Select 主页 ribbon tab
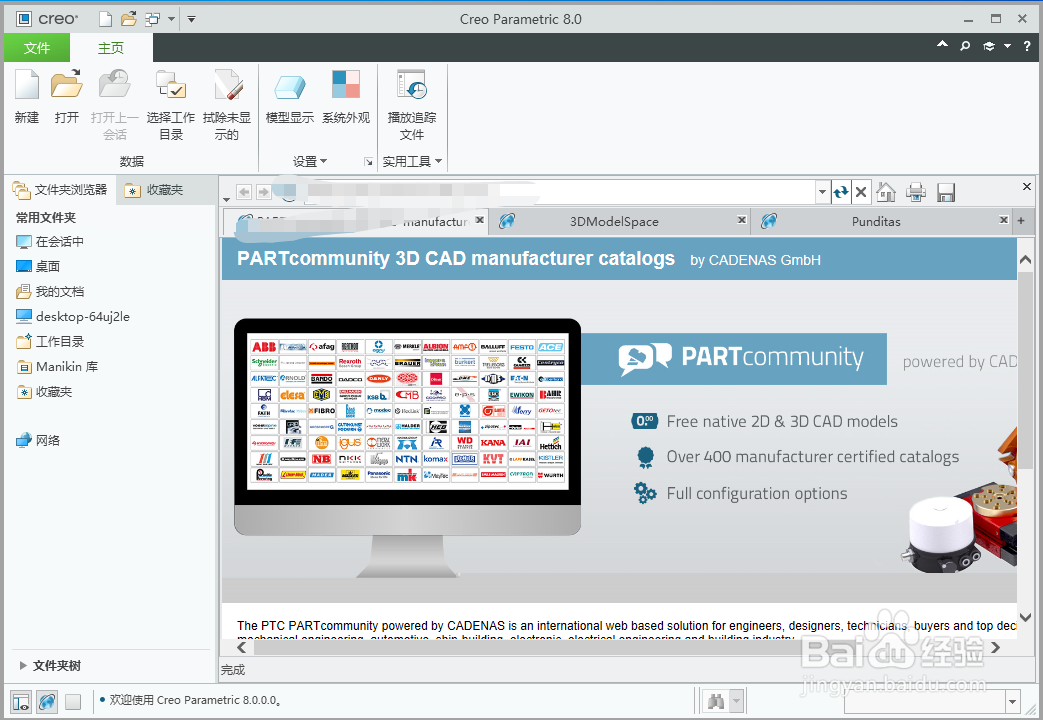 111,48
